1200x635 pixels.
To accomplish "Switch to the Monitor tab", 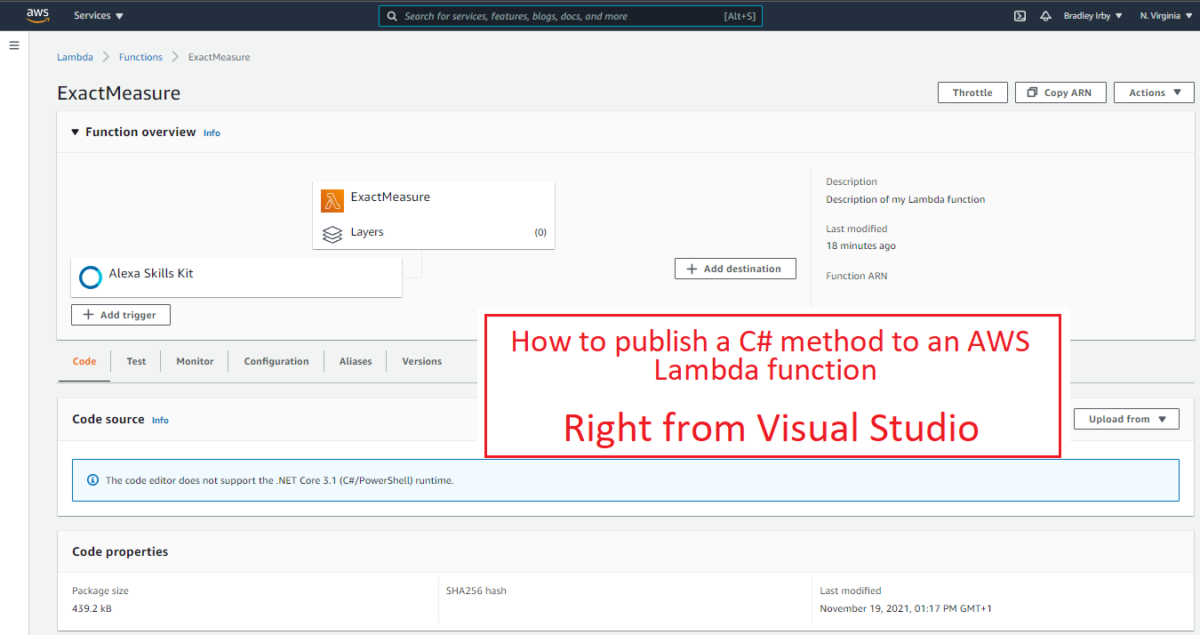I will (x=195, y=361).
